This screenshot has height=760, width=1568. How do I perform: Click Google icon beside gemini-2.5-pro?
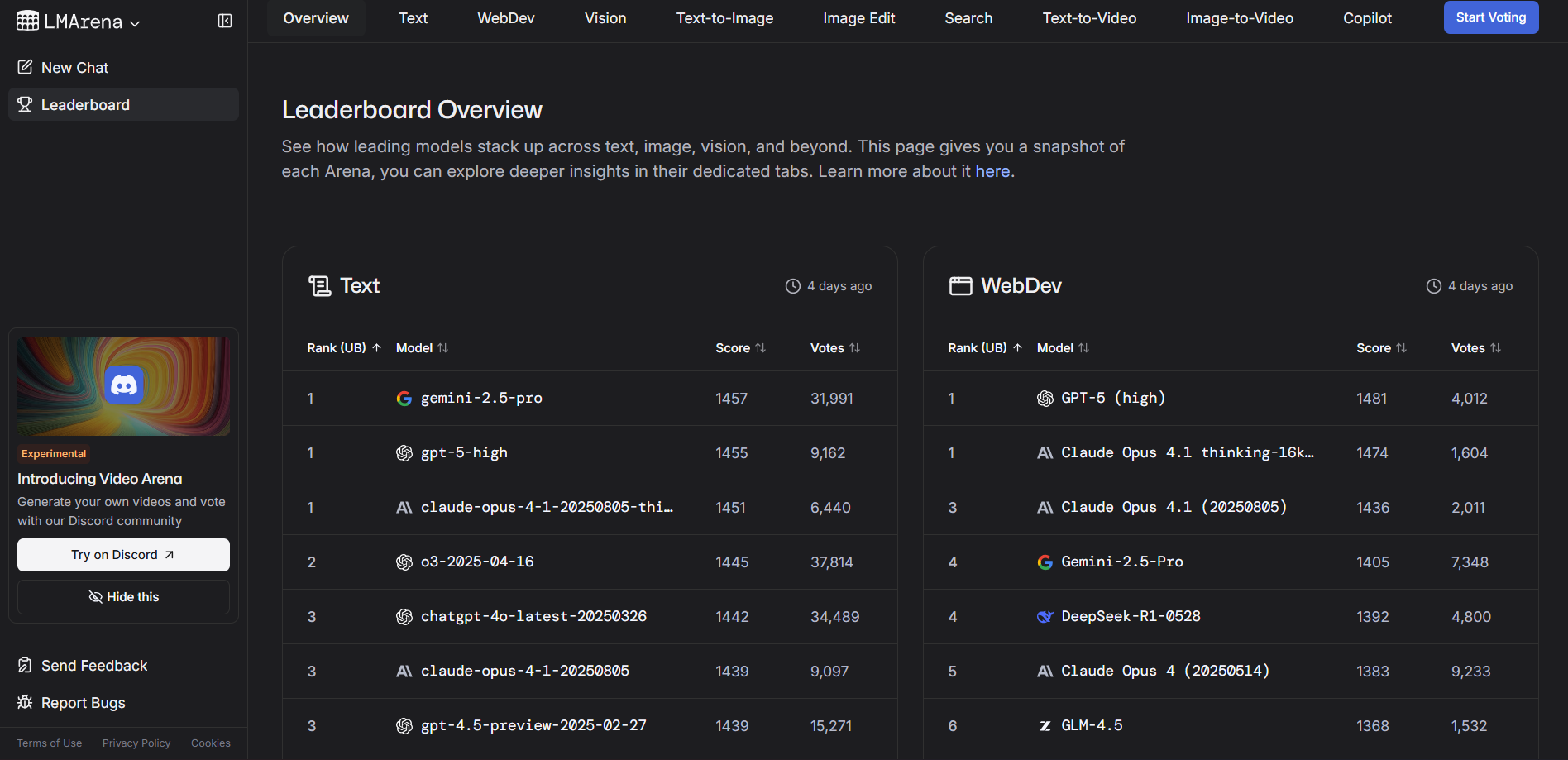coord(404,399)
